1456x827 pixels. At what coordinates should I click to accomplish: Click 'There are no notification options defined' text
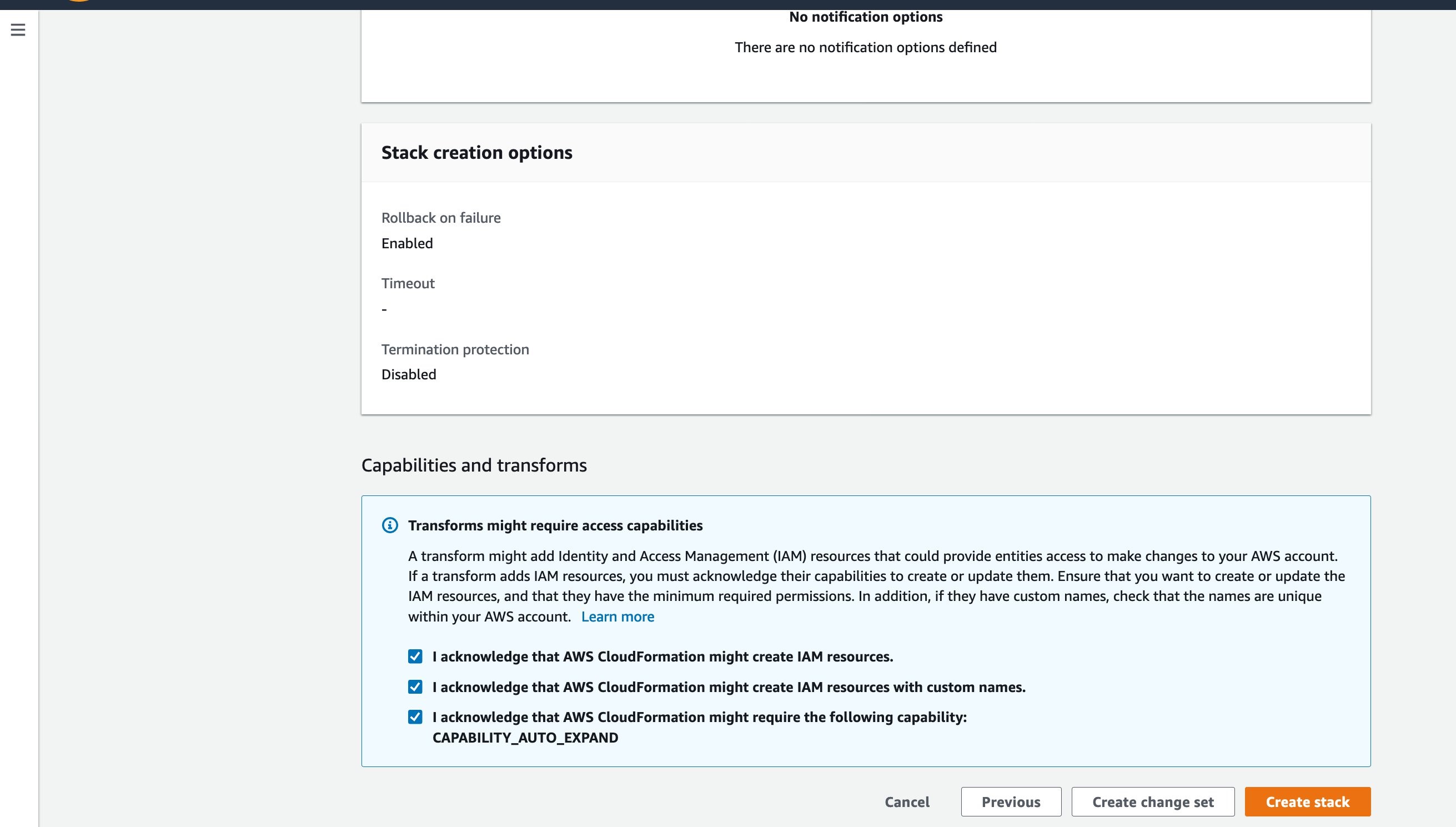pos(865,47)
